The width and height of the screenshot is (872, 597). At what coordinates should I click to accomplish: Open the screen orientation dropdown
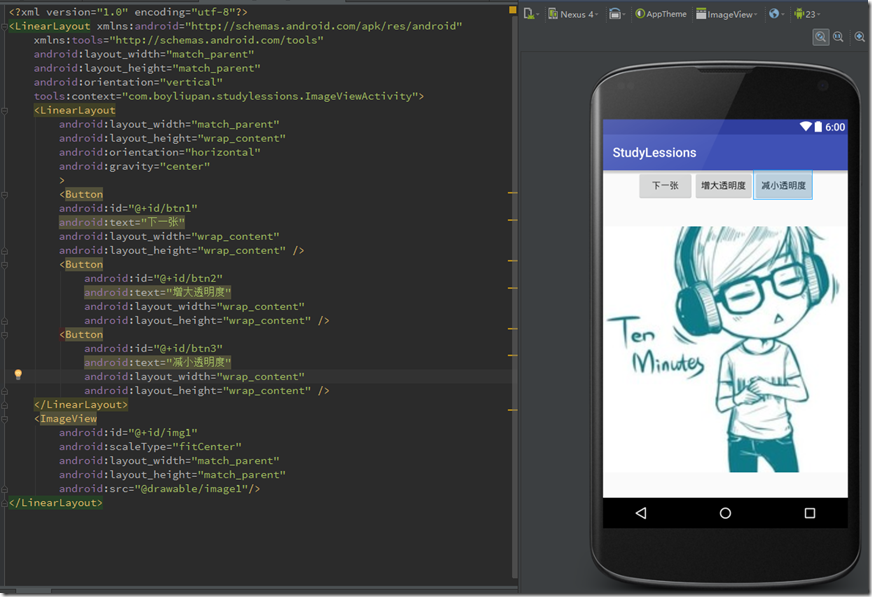[616, 14]
